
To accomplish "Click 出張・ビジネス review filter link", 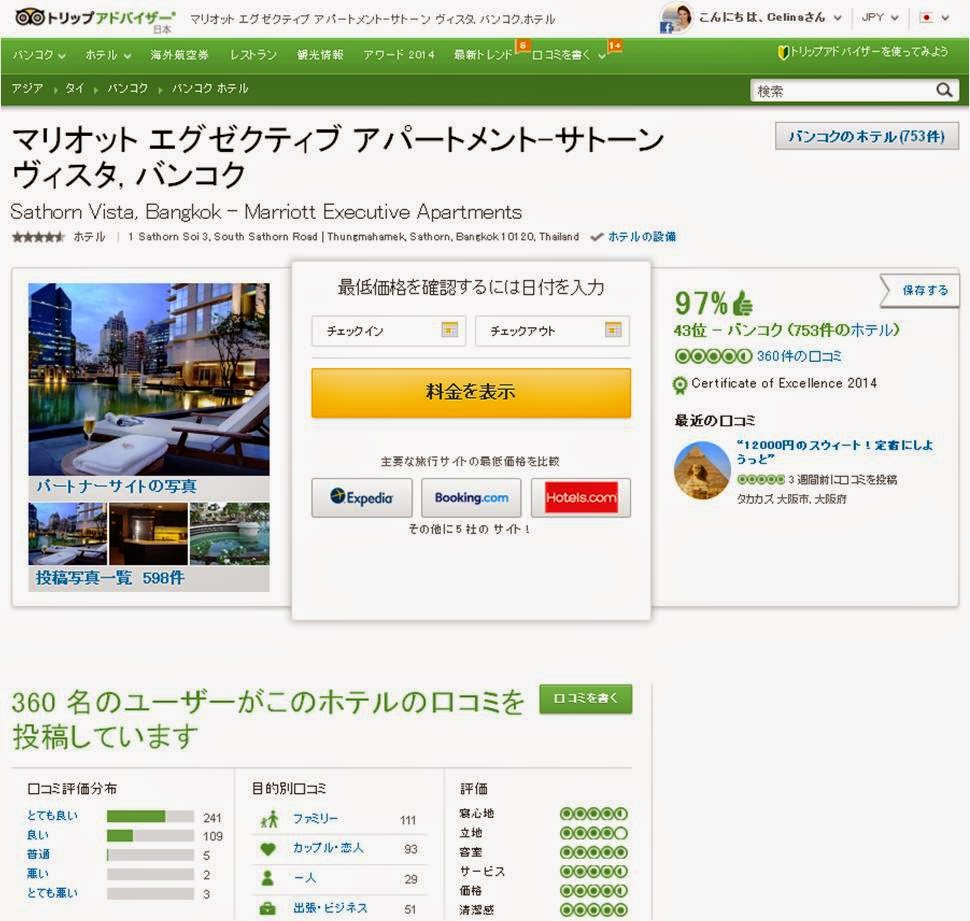I will point(330,908).
